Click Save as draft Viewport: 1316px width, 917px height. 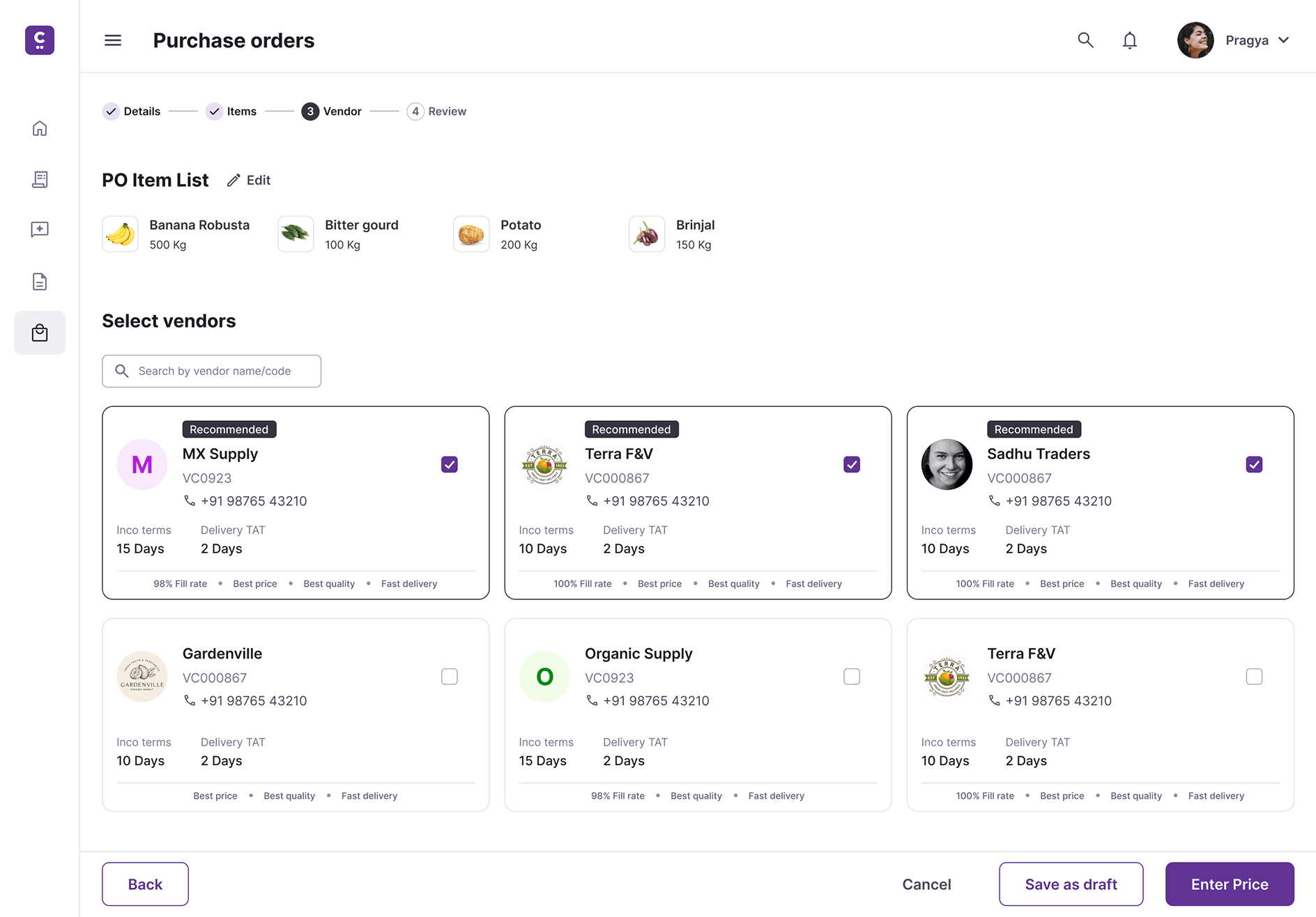1071,884
